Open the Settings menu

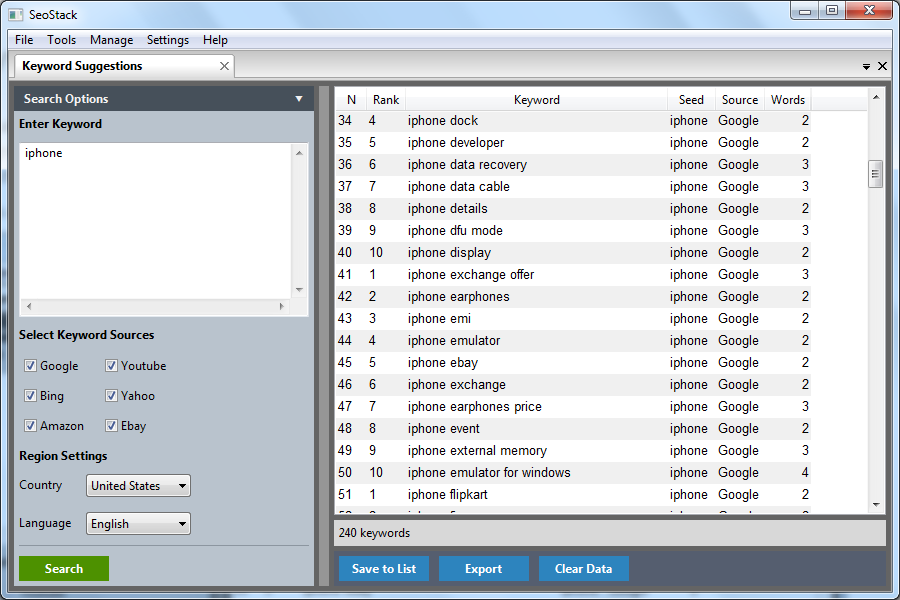(x=168, y=40)
